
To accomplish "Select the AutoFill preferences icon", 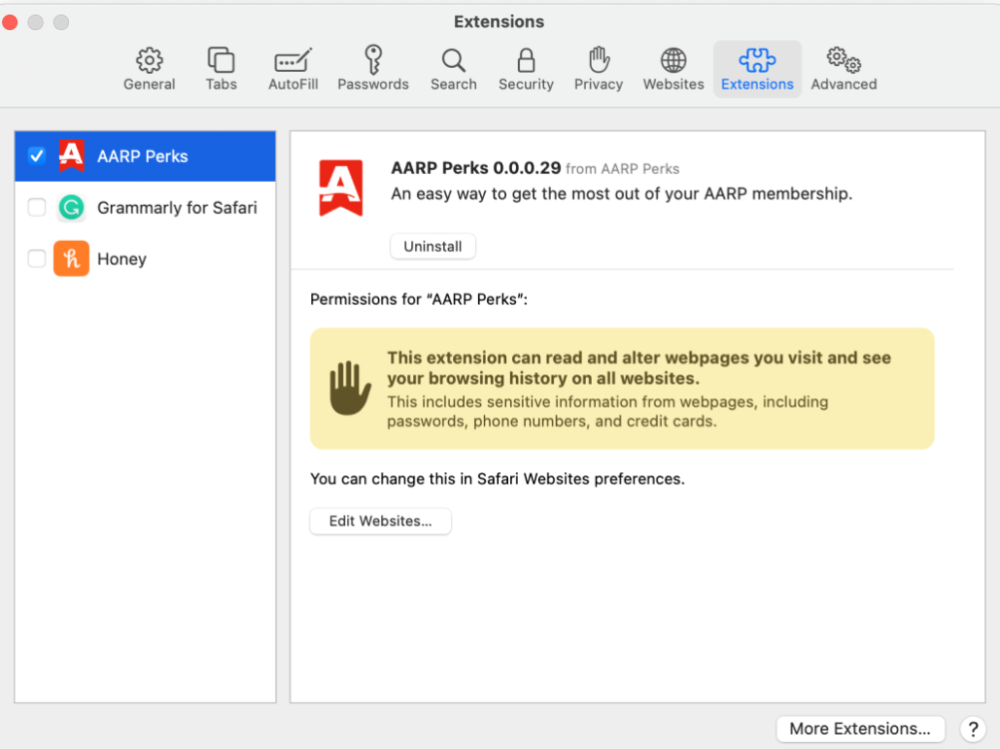I will click(x=292, y=67).
